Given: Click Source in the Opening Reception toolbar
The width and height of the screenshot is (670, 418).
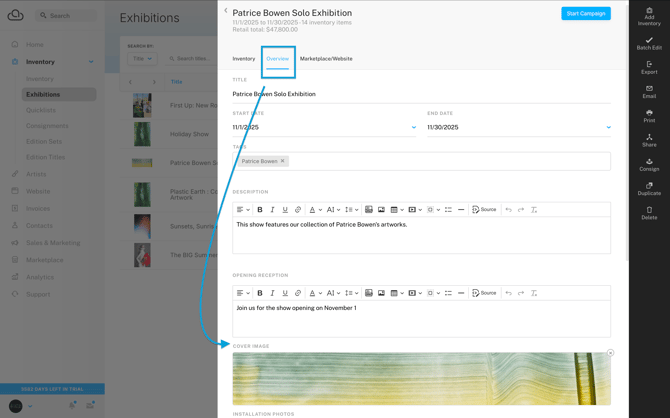Looking at the screenshot, I should [x=484, y=293].
